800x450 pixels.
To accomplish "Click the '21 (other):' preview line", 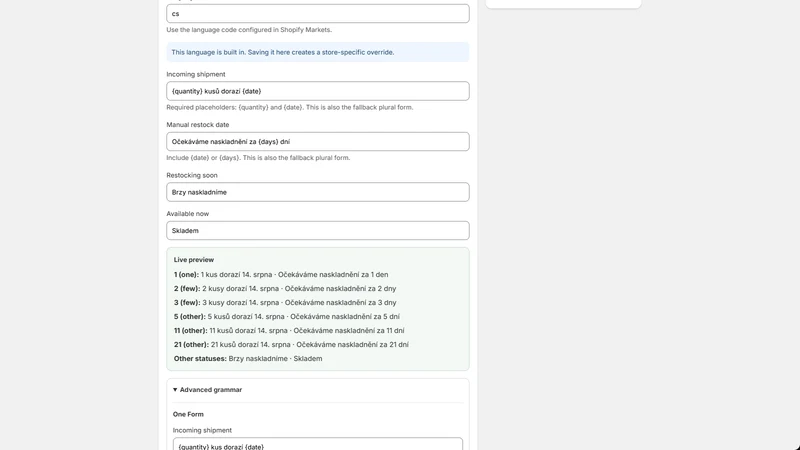I will point(291,345).
